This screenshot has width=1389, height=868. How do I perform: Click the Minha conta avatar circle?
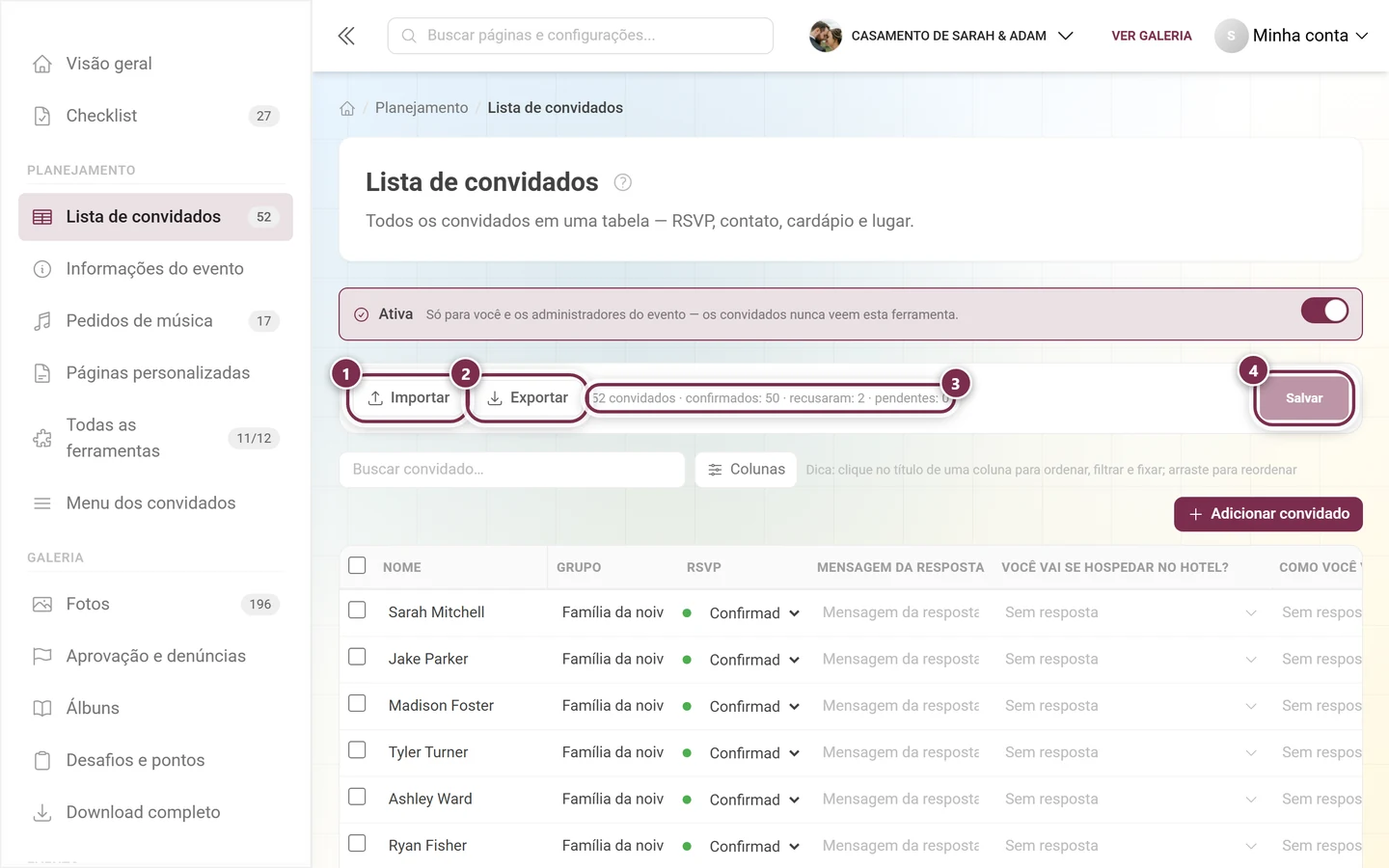(x=1231, y=36)
